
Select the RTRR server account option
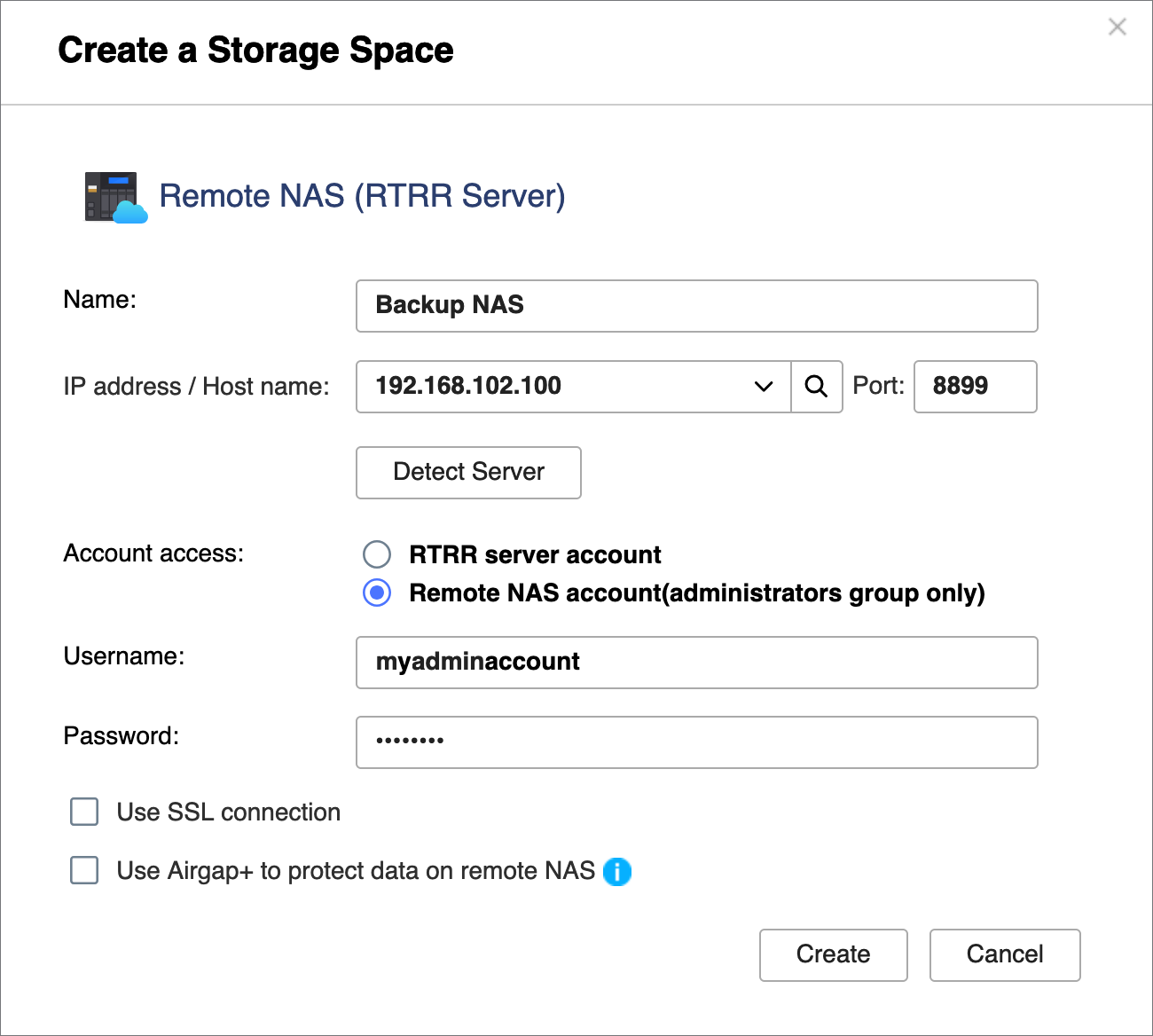377,554
